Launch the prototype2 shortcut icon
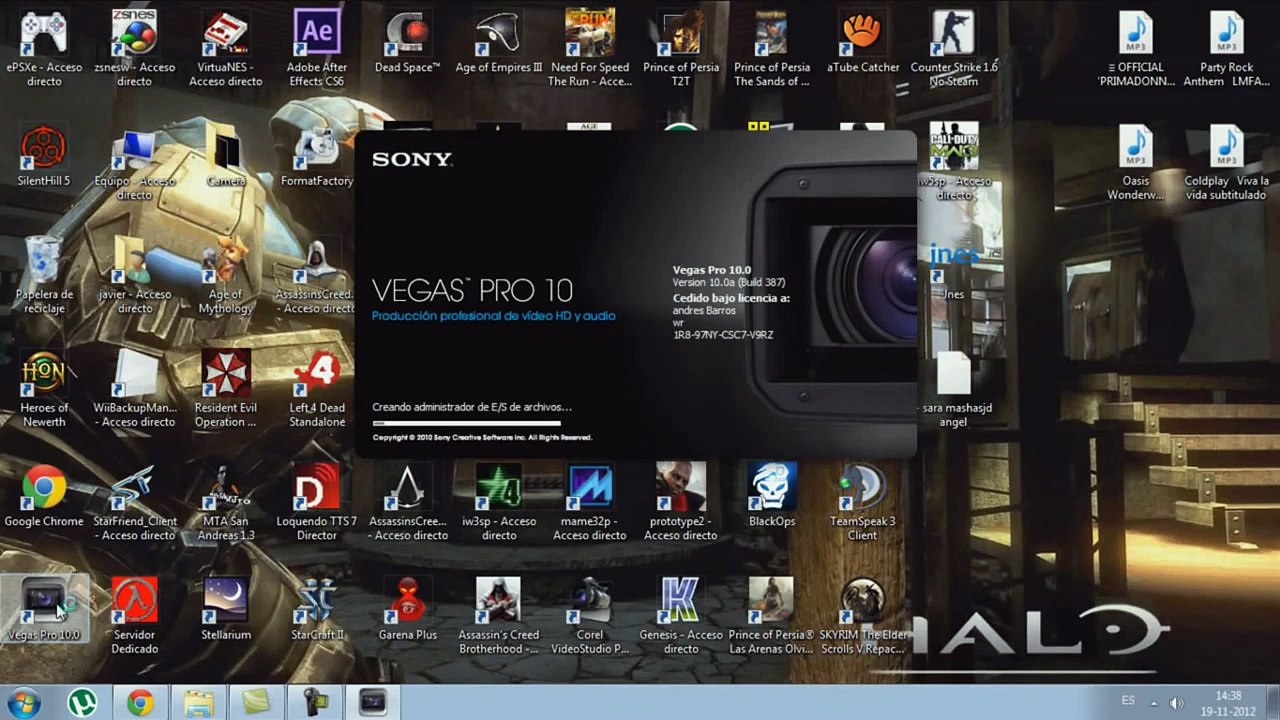The width and height of the screenshot is (1280, 720). (681, 501)
